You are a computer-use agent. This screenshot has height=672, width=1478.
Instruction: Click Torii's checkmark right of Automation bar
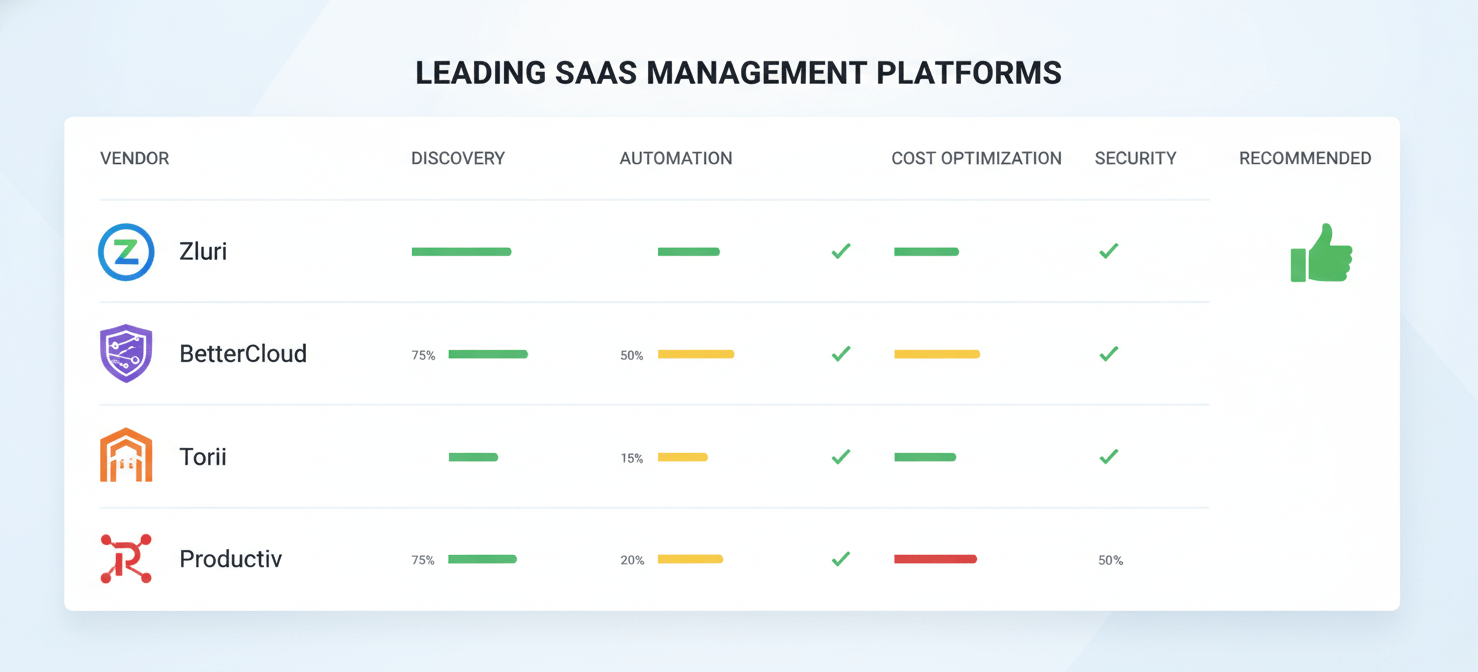pyautogui.click(x=841, y=457)
